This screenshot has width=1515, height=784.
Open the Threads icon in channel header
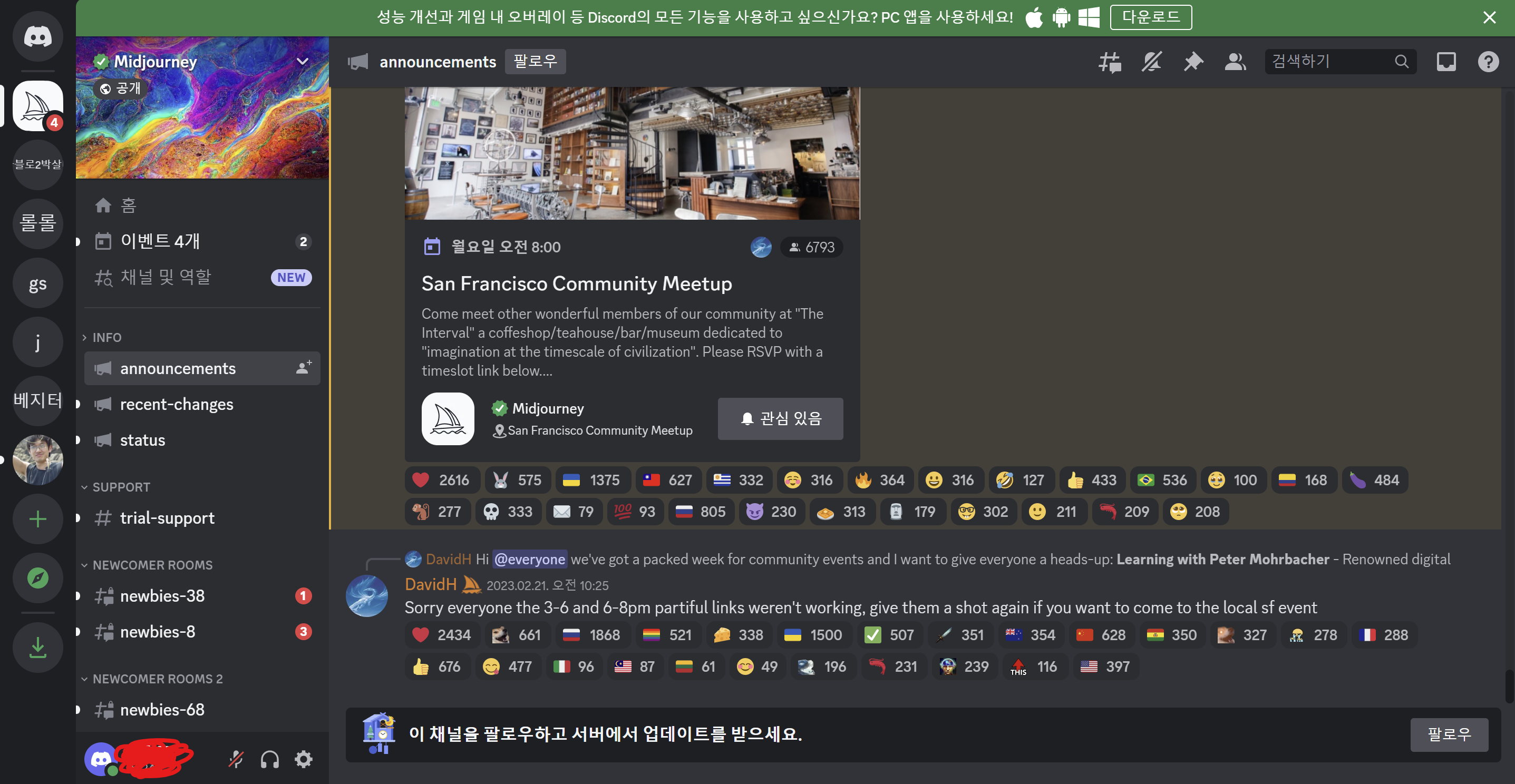pyautogui.click(x=1110, y=62)
